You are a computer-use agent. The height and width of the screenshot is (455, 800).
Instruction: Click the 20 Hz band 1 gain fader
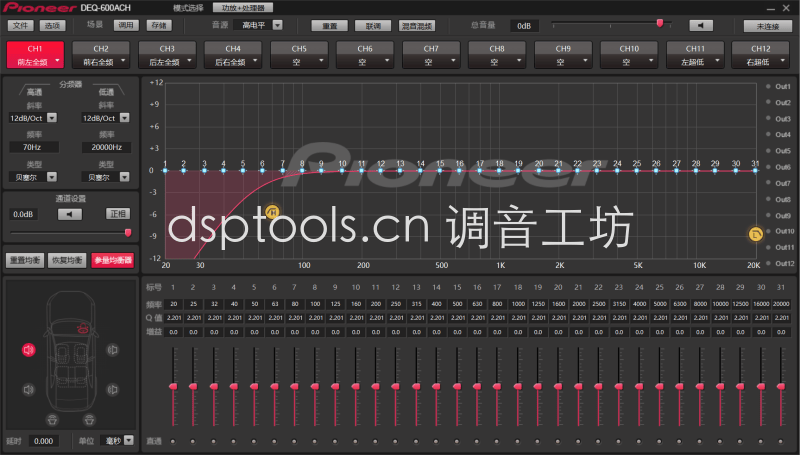(x=173, y=387)
